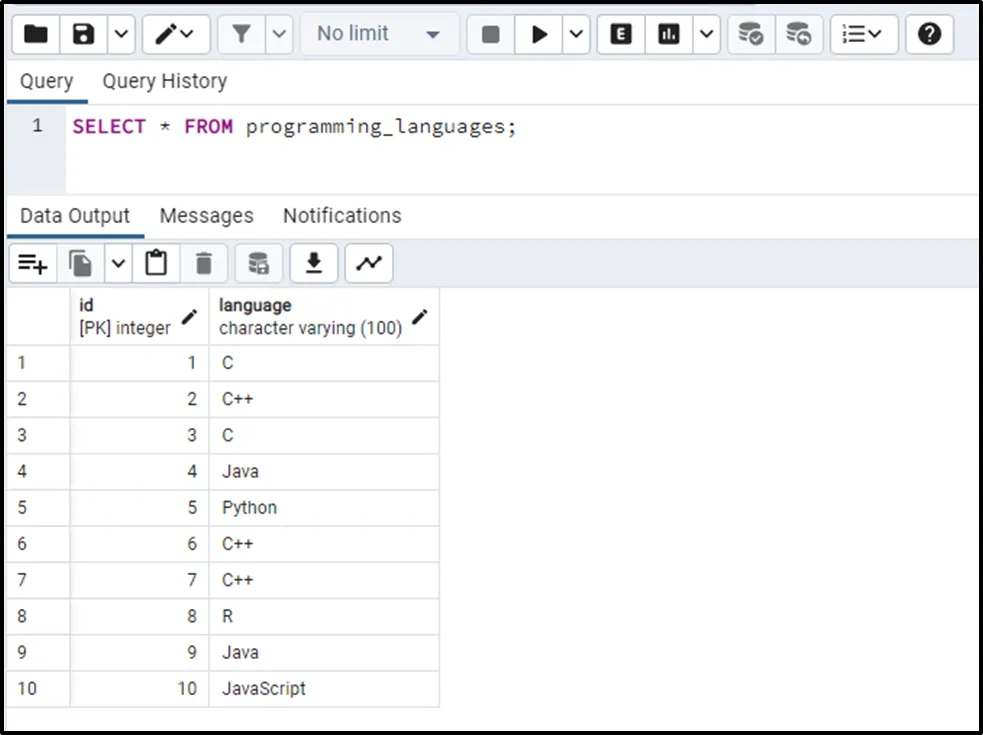
Task: Click the edit pencil on the language column header
Action: pyautogui.click(x=420, y=317)
